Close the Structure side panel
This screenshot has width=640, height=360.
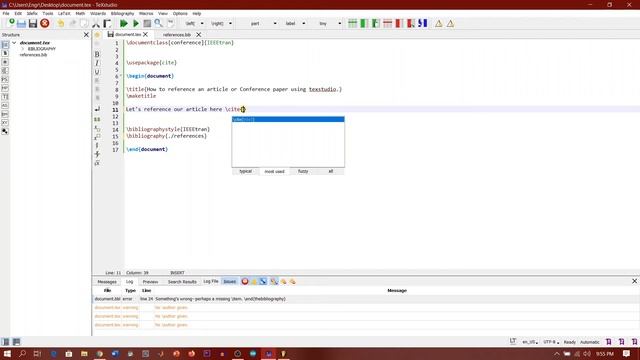coord(86,35)
